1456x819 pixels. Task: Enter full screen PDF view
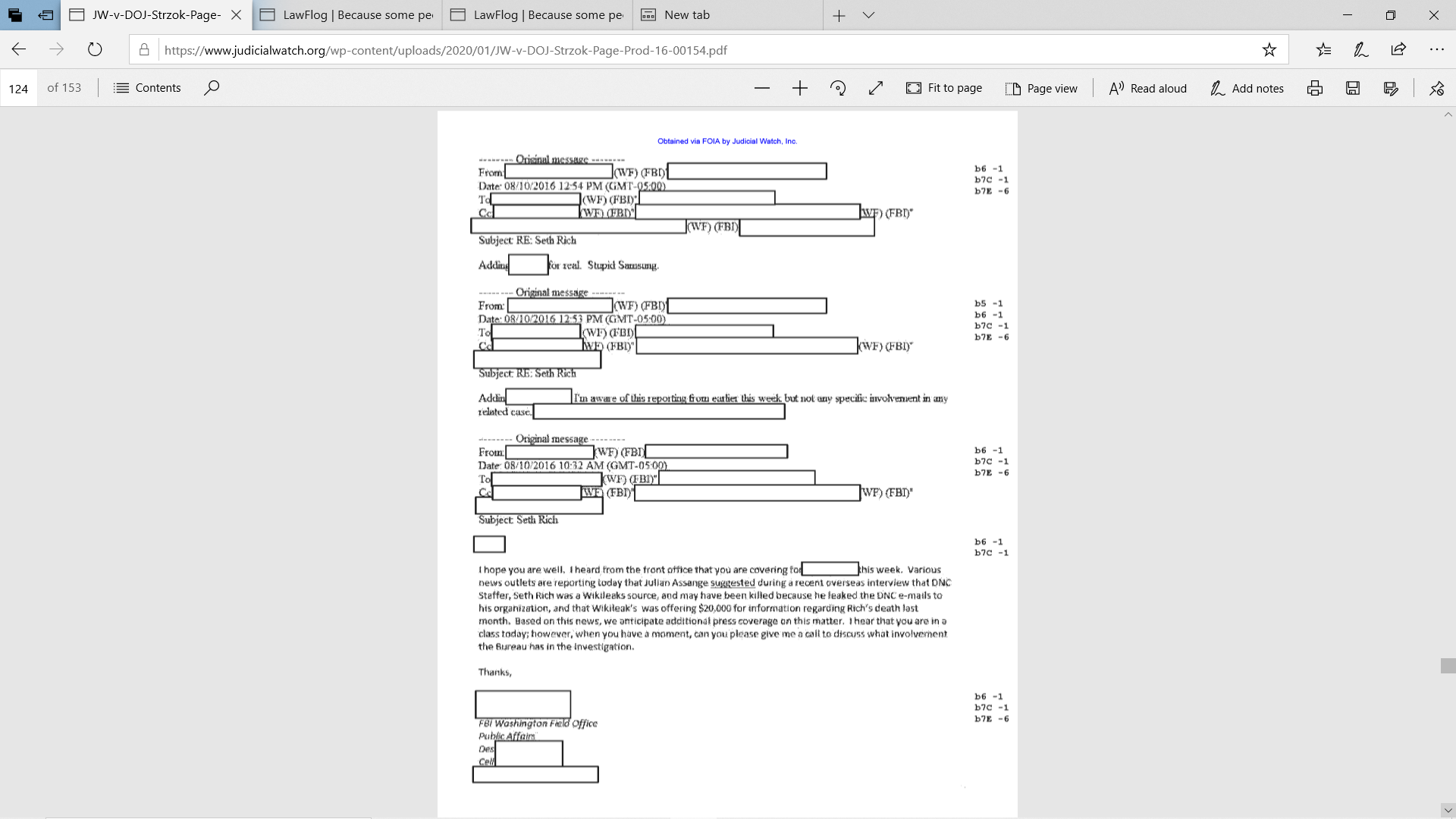[x=876, y=88]
